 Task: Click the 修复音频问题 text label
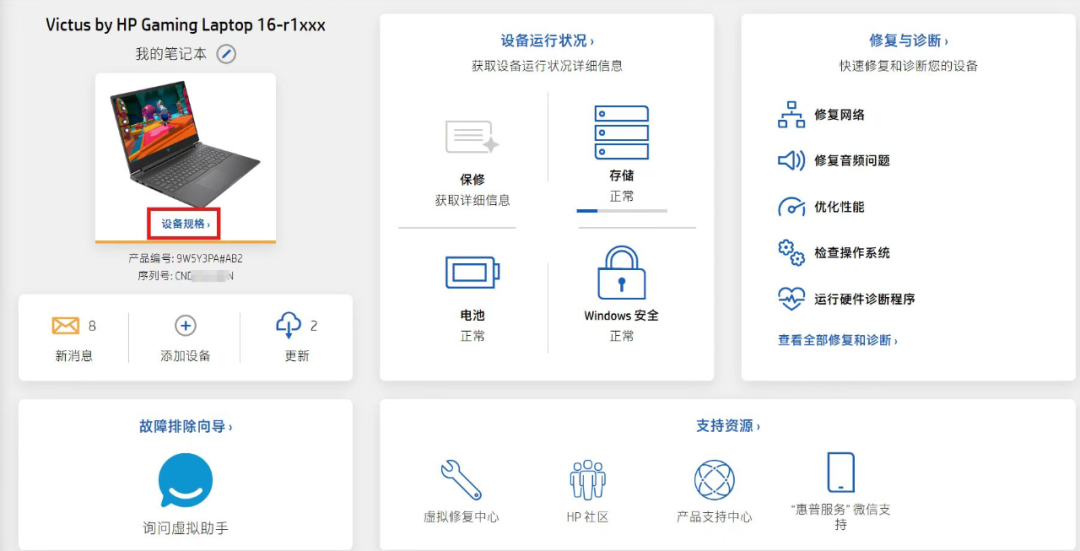click(852, 160)
